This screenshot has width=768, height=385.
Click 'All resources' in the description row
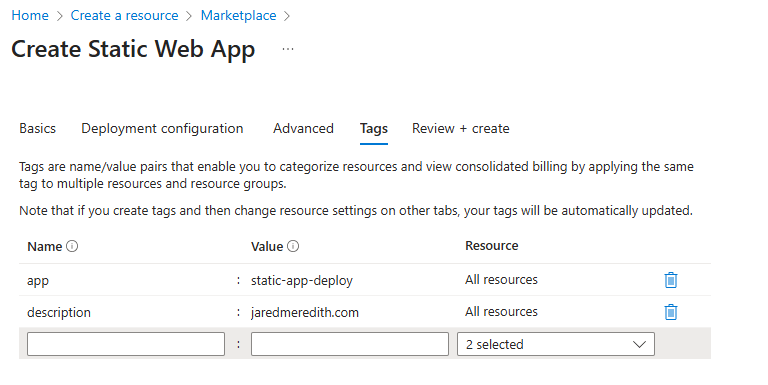pyautogui.click(x=501, y=312)
